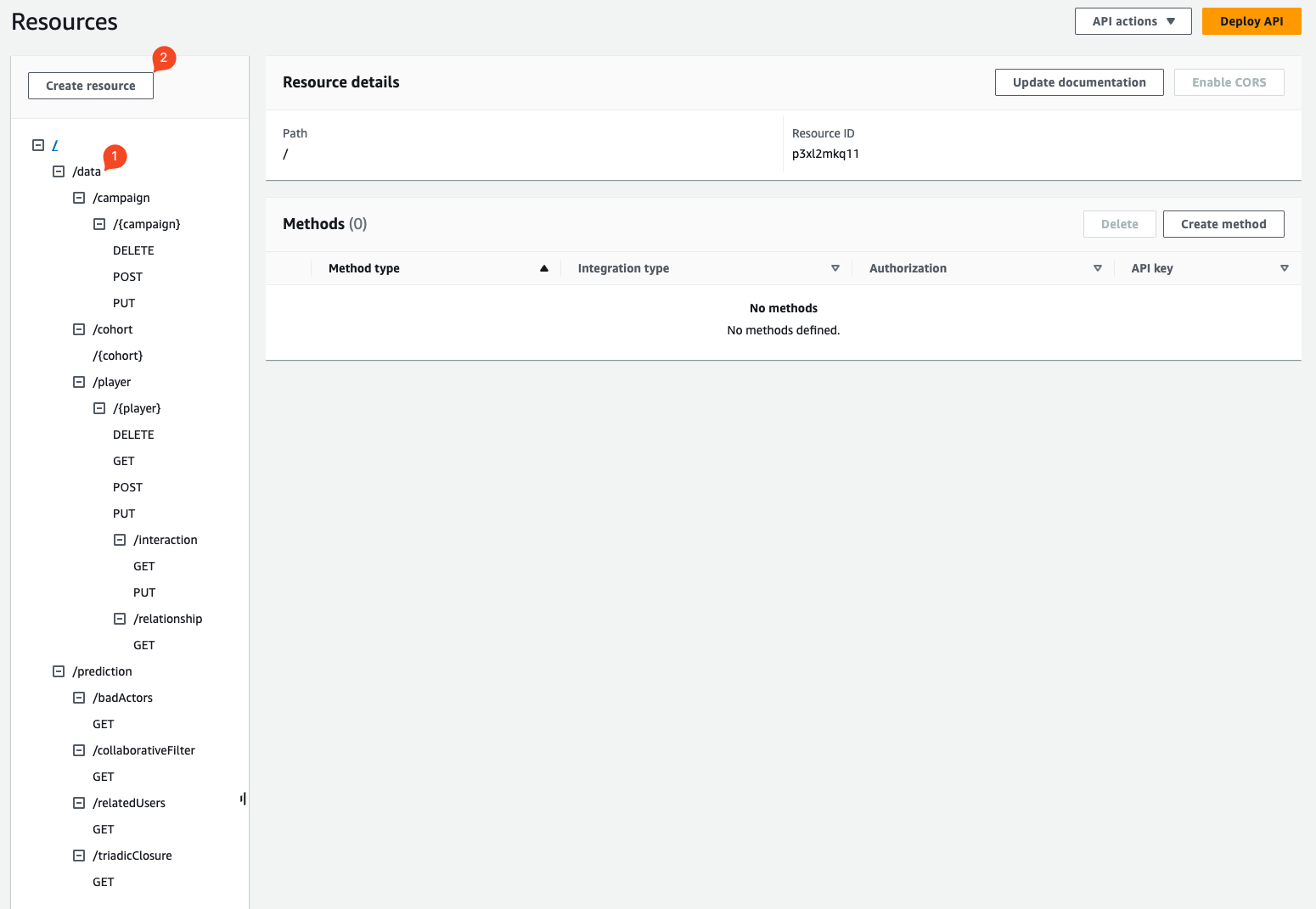
Task: Open the API actions dropdown
Action: tap(1133, 21)
